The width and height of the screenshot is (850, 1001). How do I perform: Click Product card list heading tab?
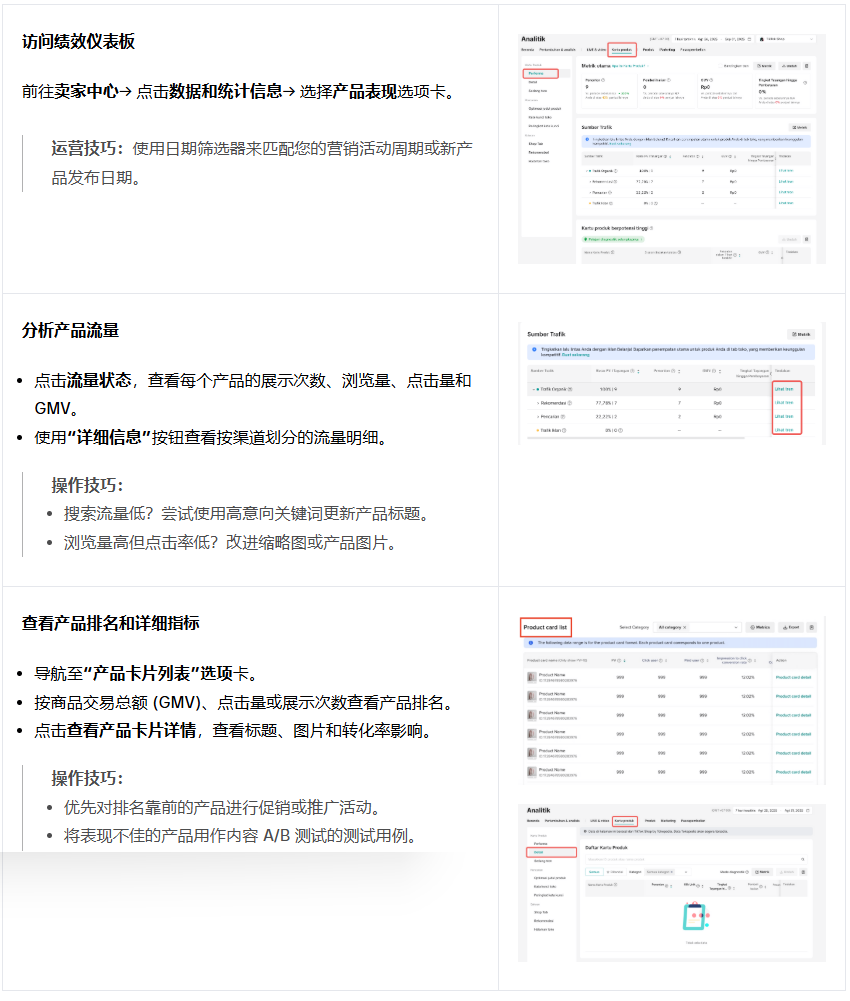click(x=546, y=628)
